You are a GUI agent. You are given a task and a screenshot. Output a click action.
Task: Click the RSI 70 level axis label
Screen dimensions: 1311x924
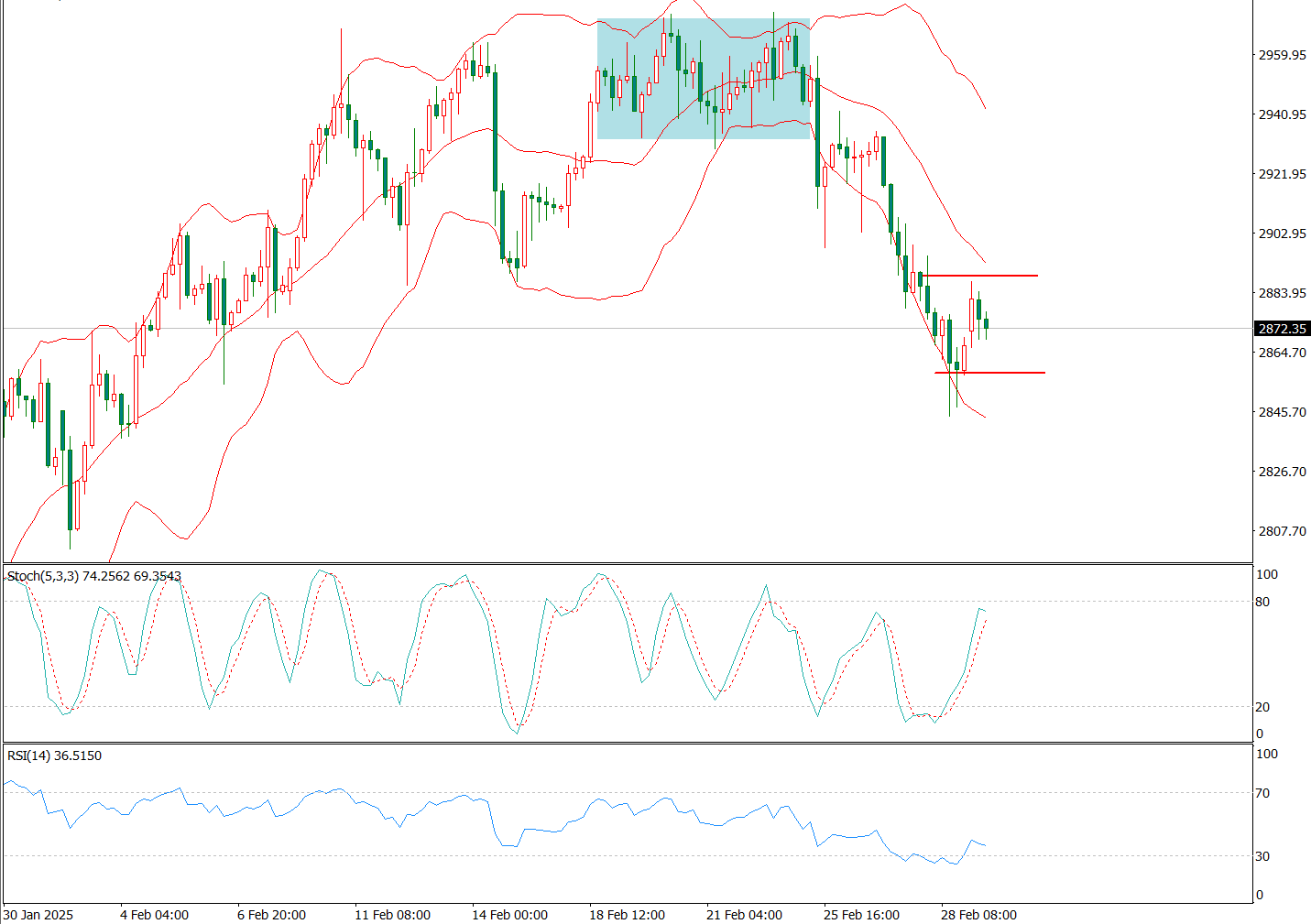tap(1262, 793)
